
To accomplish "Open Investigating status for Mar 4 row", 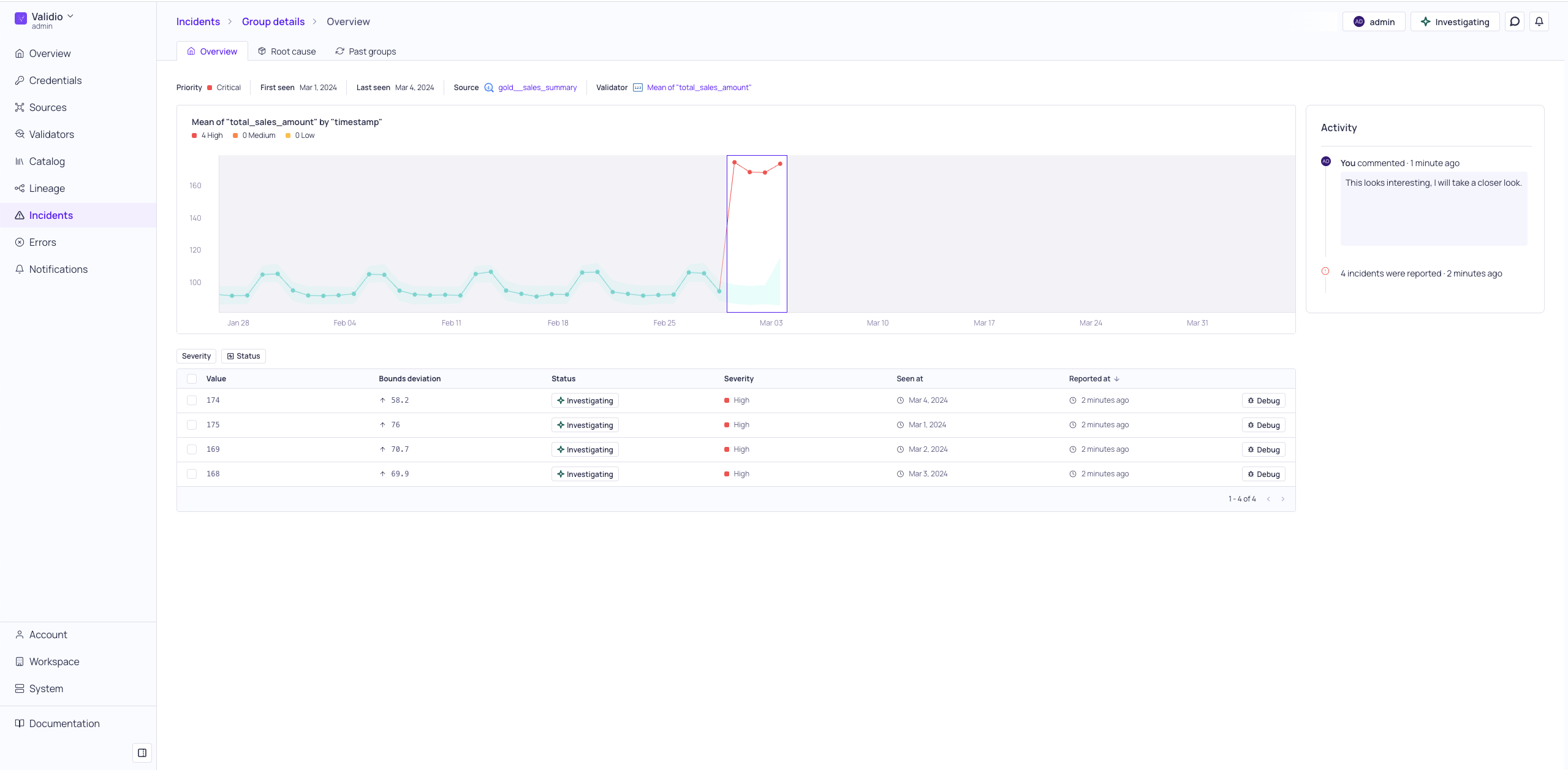I will pos(585,400).
